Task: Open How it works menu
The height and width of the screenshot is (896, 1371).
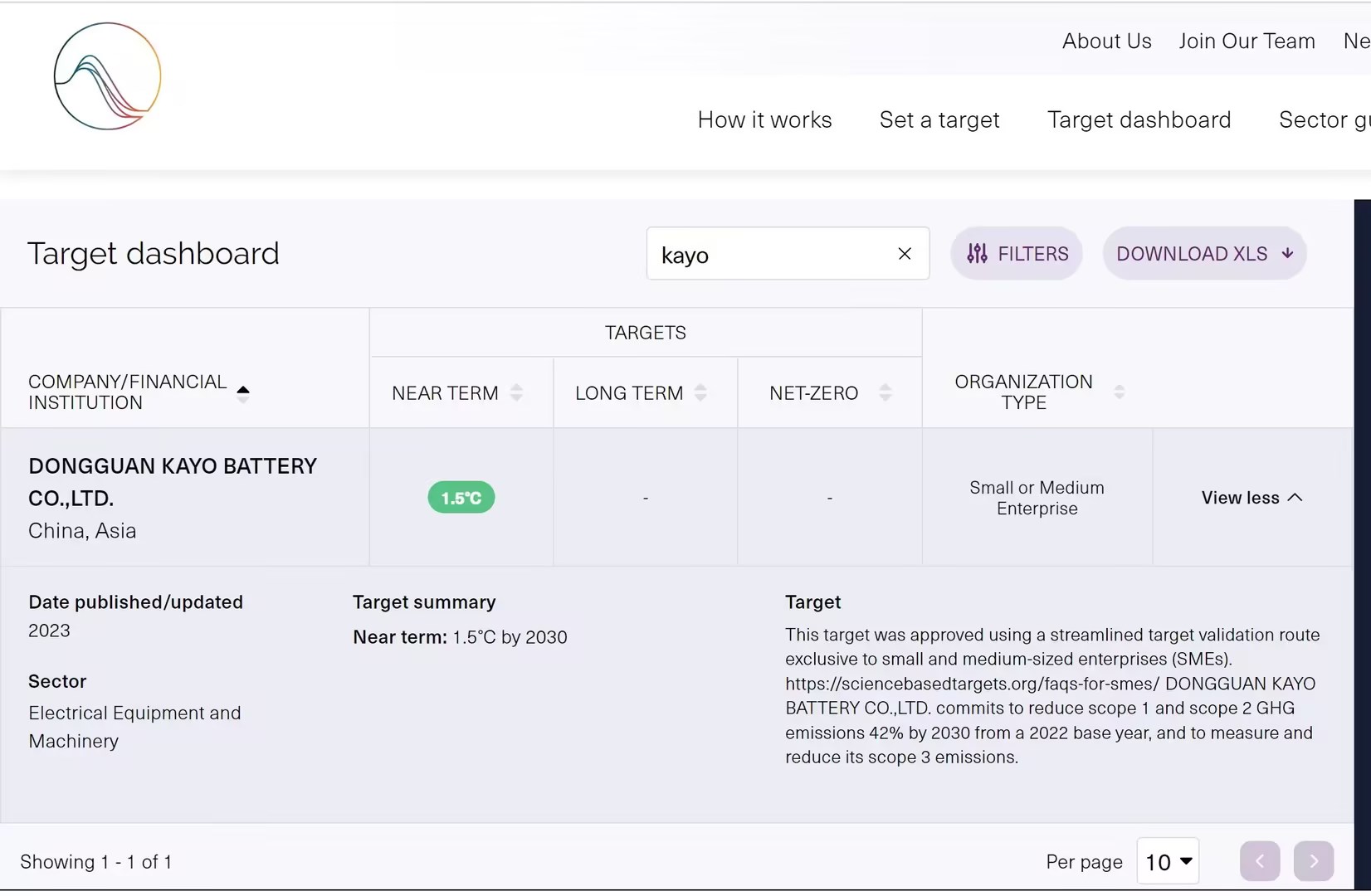Action: click(764, 120)
